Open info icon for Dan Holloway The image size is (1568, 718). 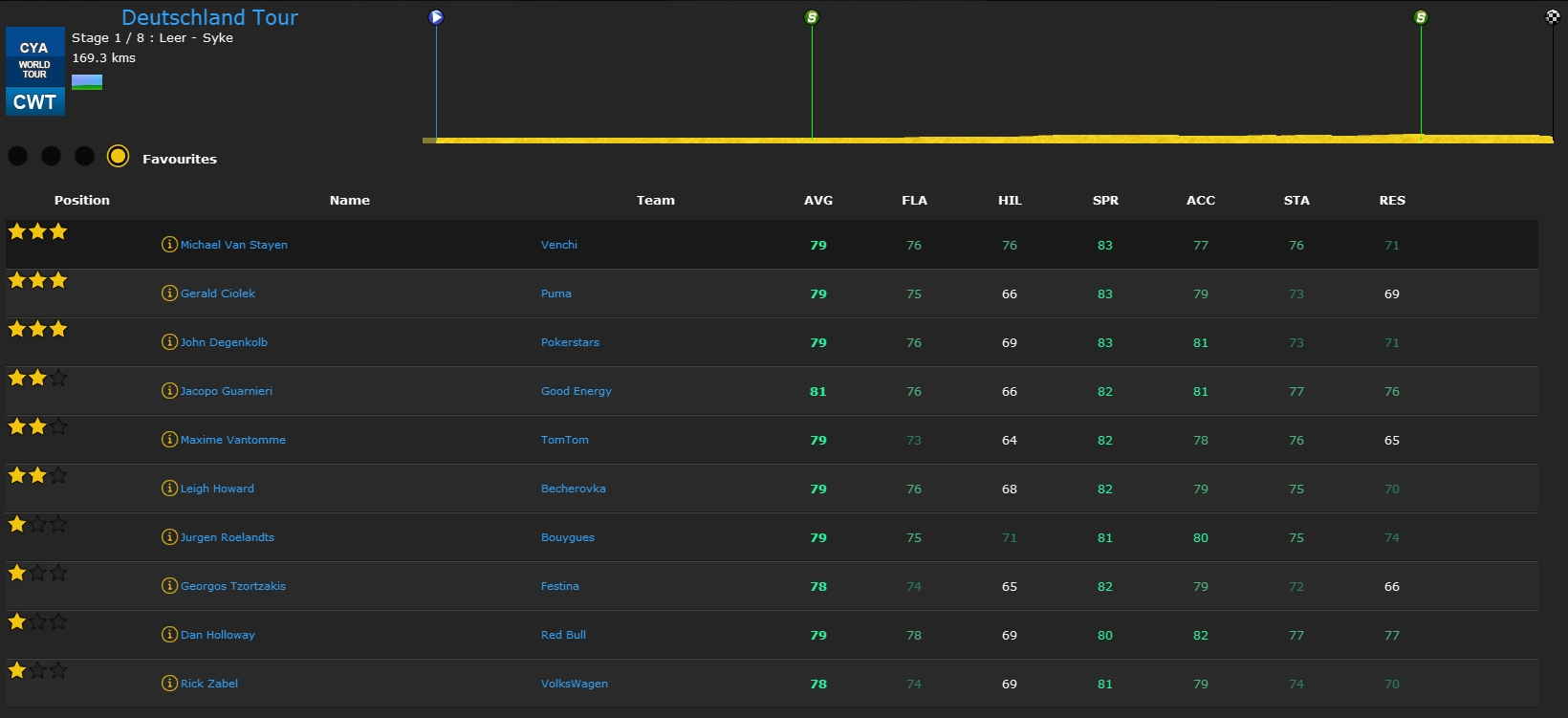(x=169, y=635)
